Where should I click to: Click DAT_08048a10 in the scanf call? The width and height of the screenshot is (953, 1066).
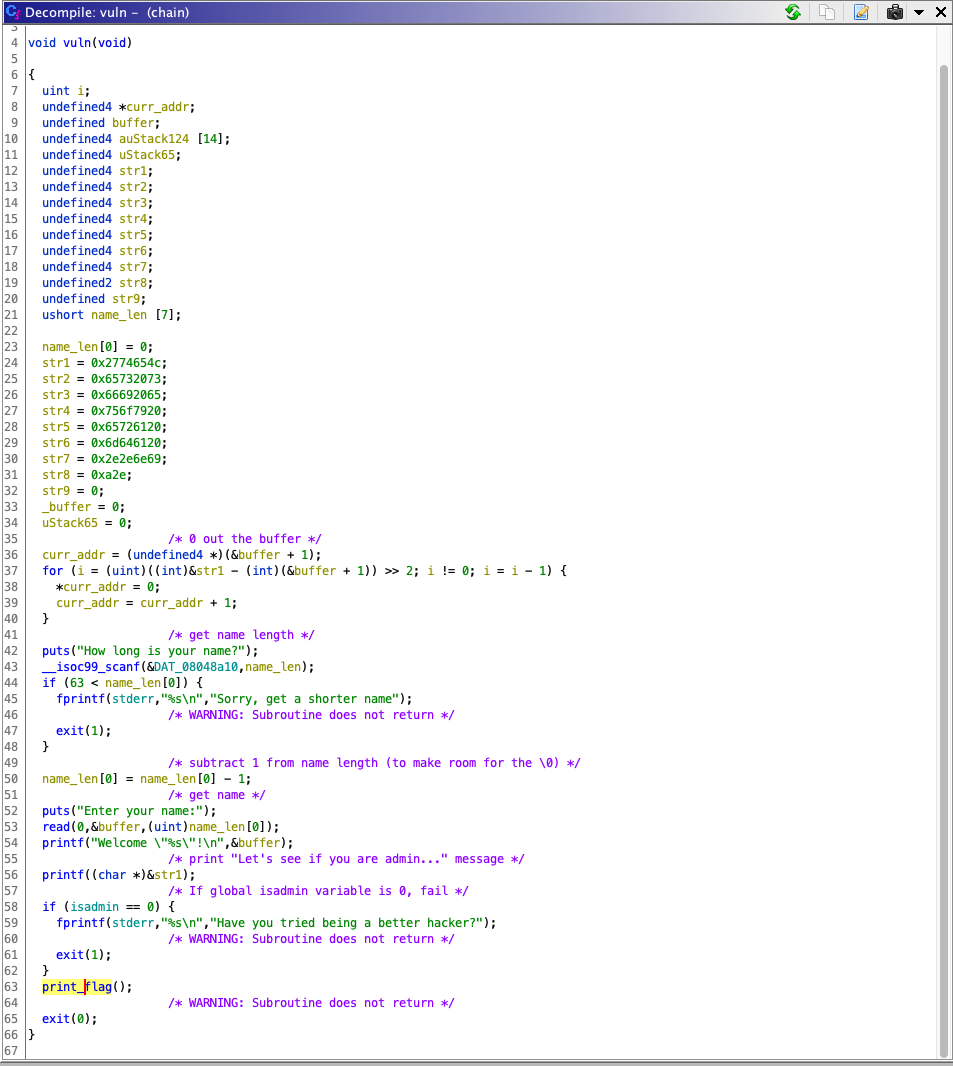point(196,667)
